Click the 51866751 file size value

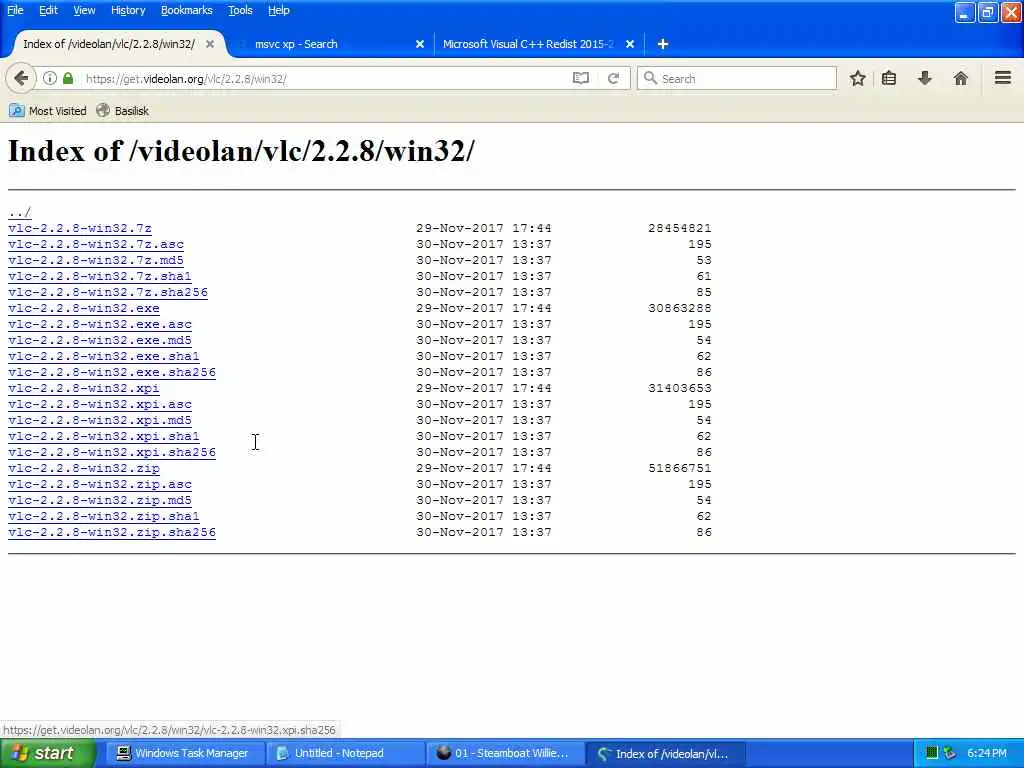point(679,468)
